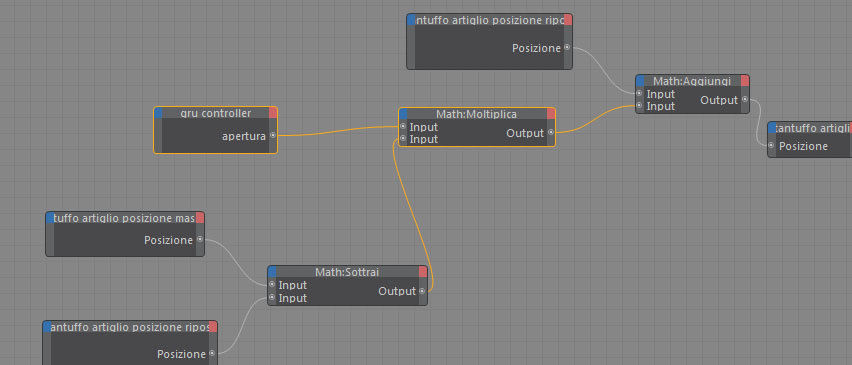The height and width of the screenshot is (365, 852).
Task: Open blue corner of 'ntuffo artiglio posizione ripo' node
Action: pos(411,20)
